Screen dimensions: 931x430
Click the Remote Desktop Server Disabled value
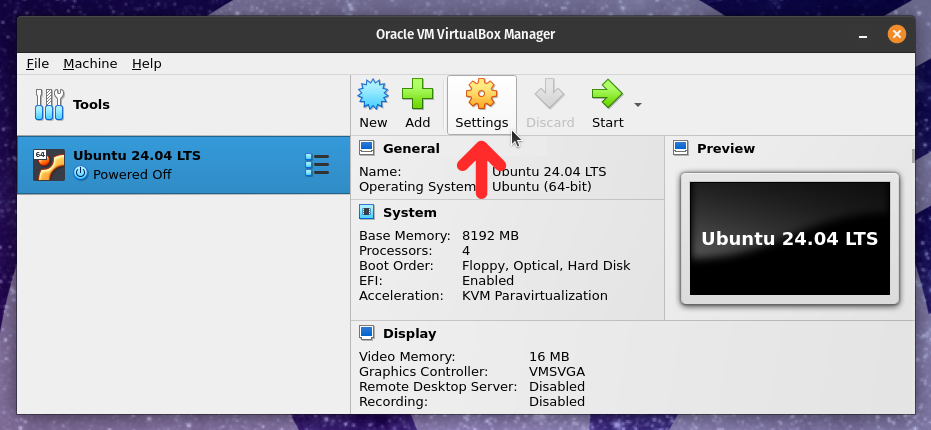(x=557, y=387)
